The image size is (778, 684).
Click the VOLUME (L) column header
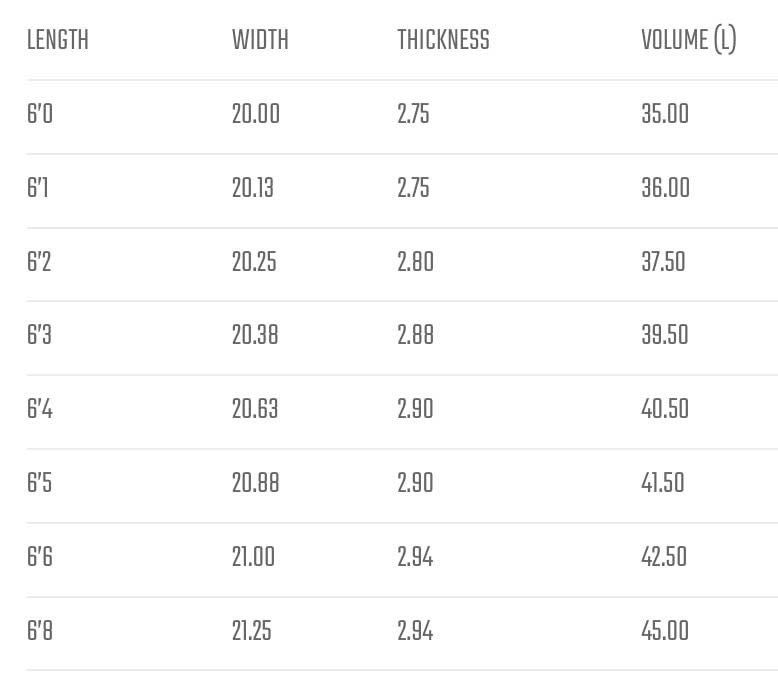click(x=689, y=40)
